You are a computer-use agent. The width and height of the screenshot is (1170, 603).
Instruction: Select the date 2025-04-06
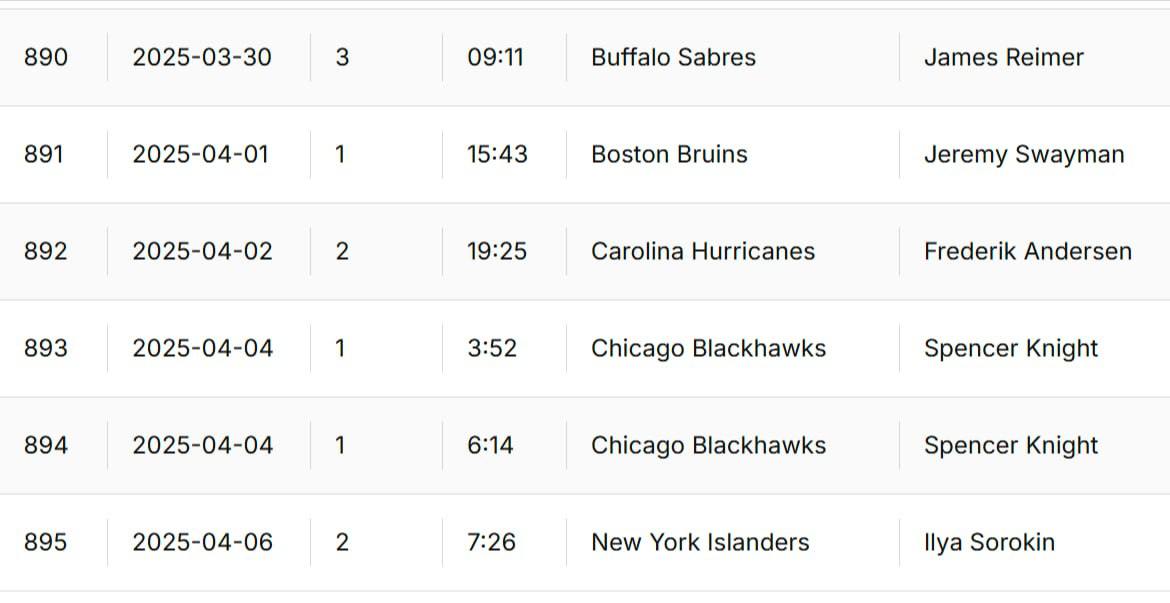(202, 542)
